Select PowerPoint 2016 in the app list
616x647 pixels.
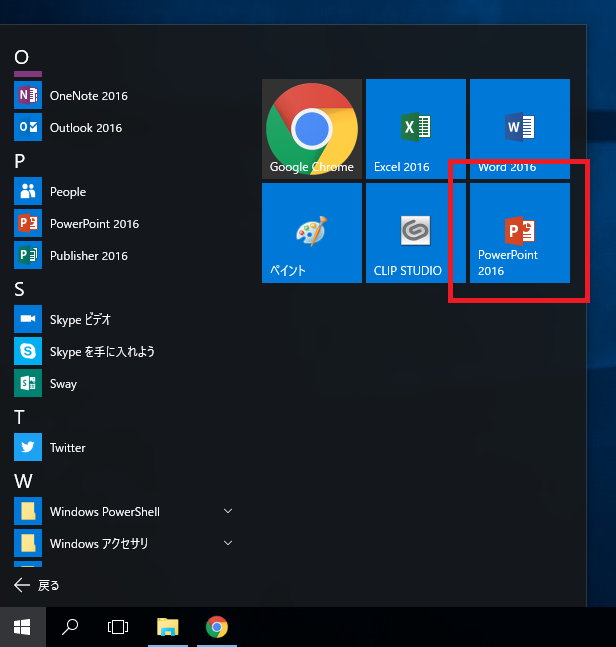point(94,224)
